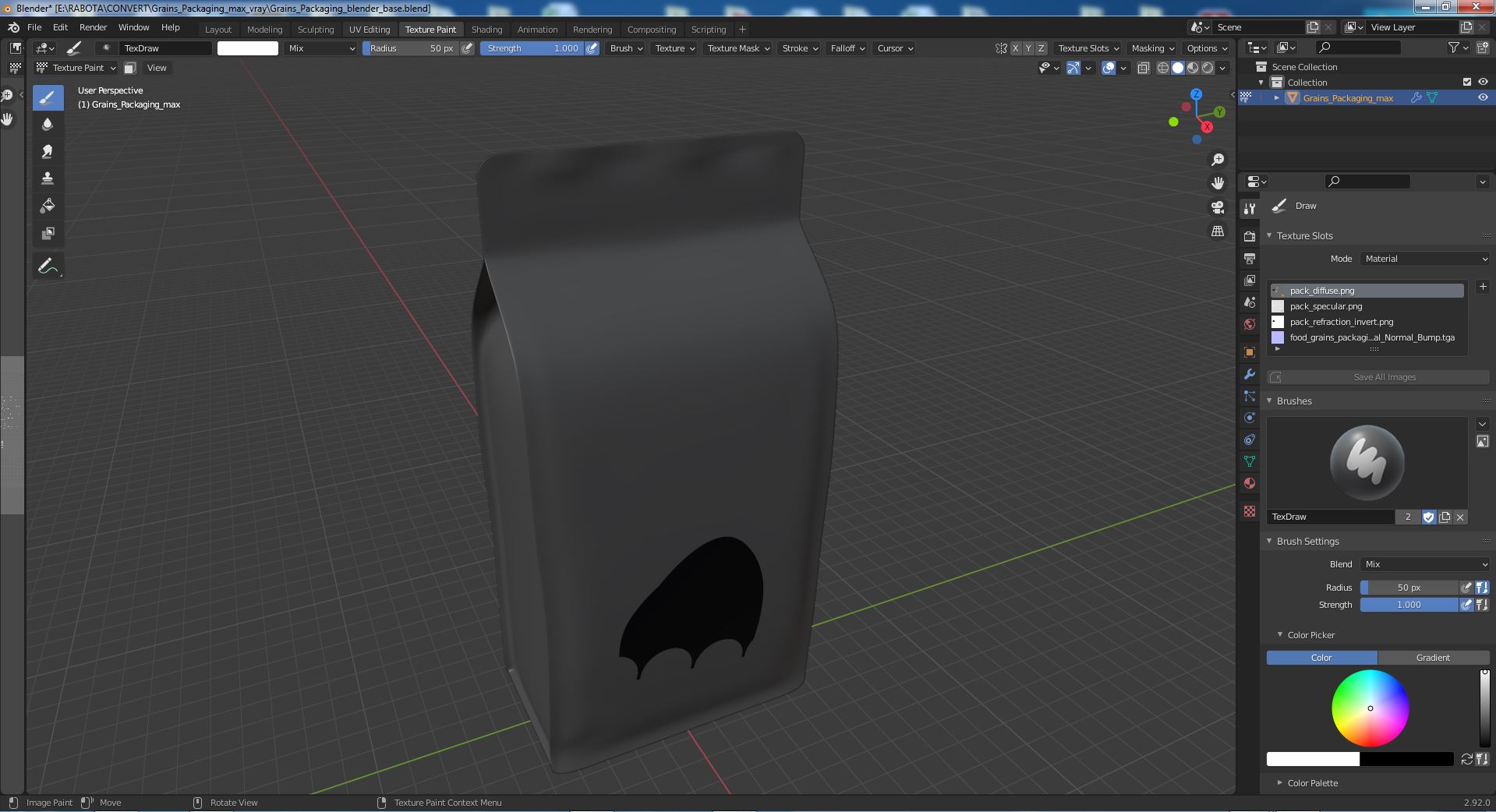
Task: Switch perspective/orthographic grid icon
Action: click(x=1217, y=231)
